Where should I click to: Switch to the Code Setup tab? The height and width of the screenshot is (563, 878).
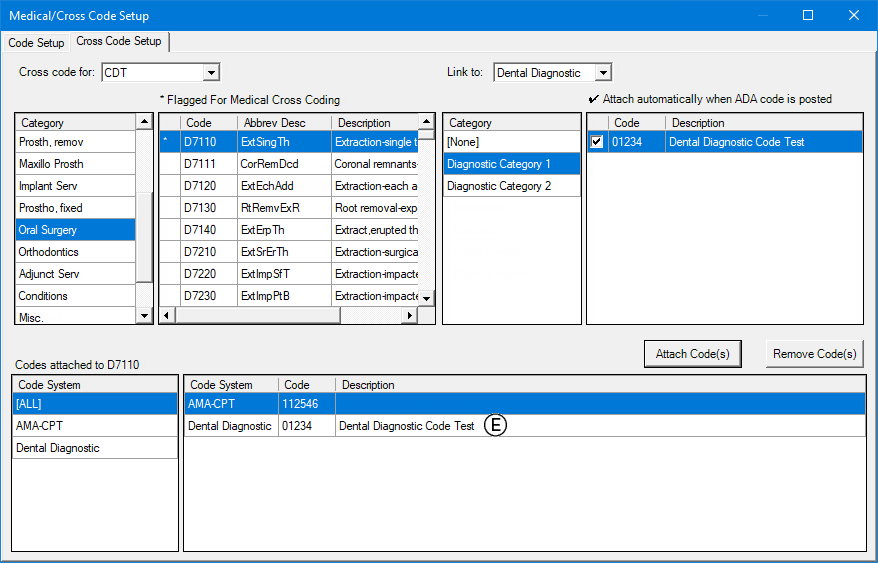point(36,43)
